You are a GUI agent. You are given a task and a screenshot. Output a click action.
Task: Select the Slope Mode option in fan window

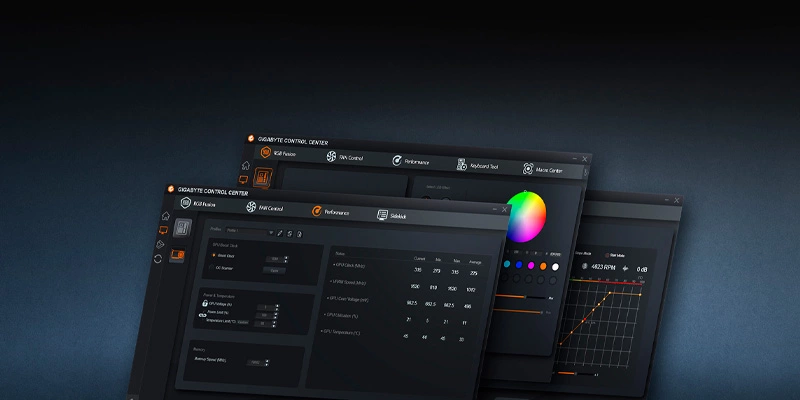(x=581, y=253)
